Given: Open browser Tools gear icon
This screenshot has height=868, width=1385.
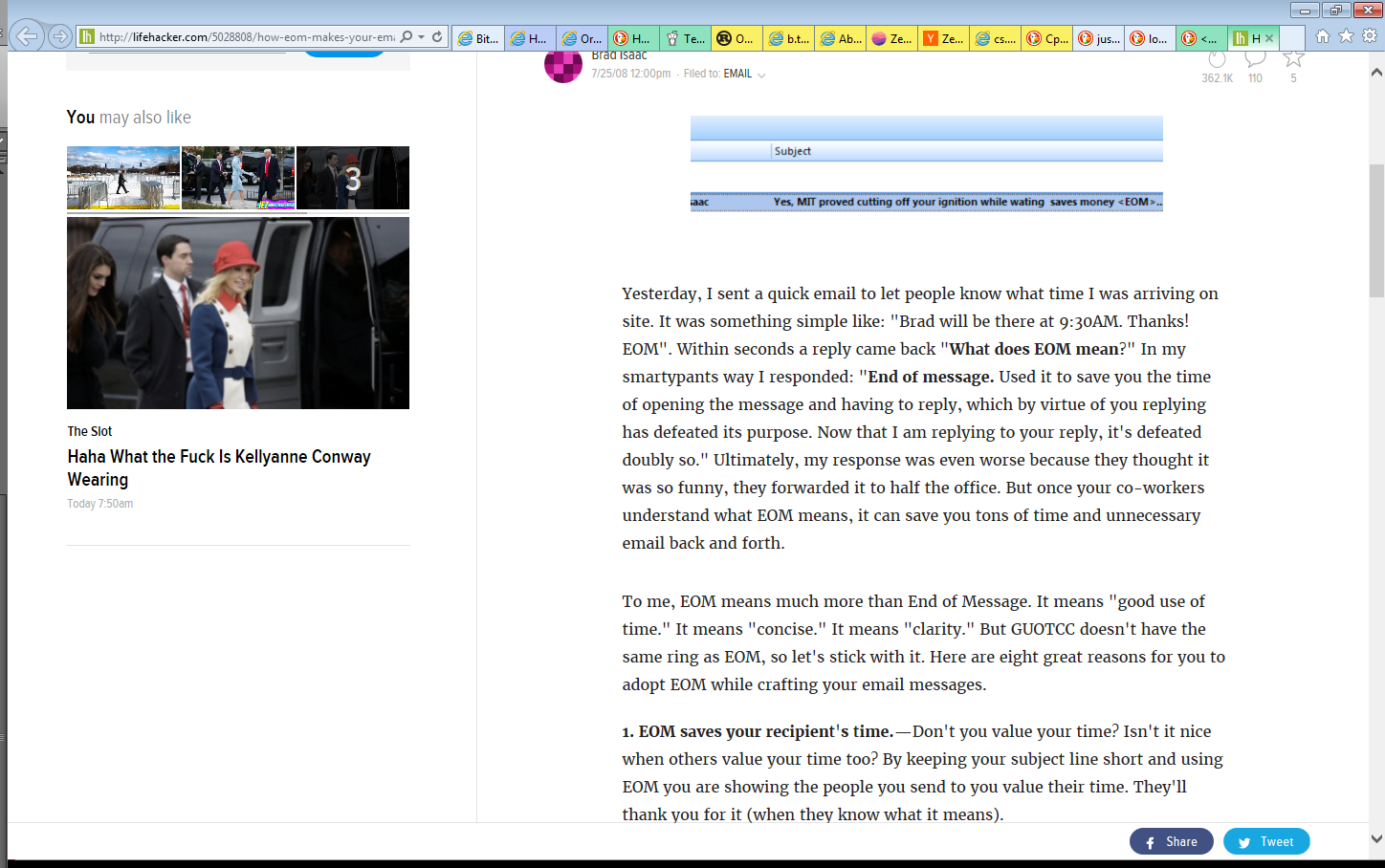Looking at the screenshot, I should click(1370, 36).
